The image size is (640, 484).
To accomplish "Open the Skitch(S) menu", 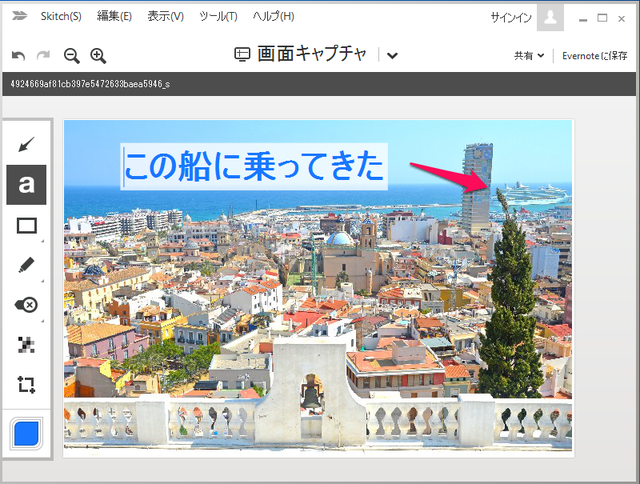I will point(61,16).
